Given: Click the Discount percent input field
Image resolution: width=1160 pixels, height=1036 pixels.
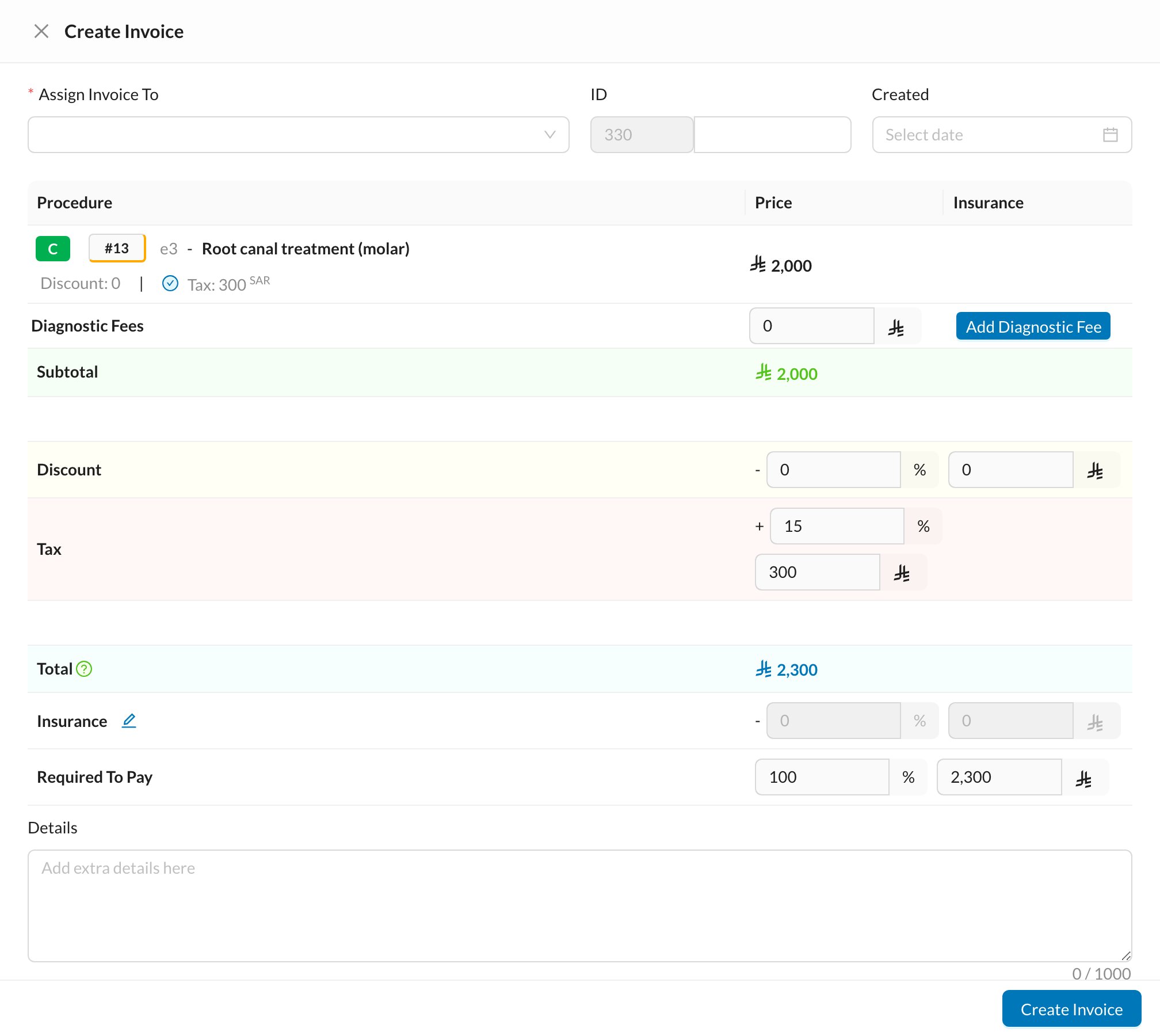Looking at the screenshot, I should click(834, 470).
